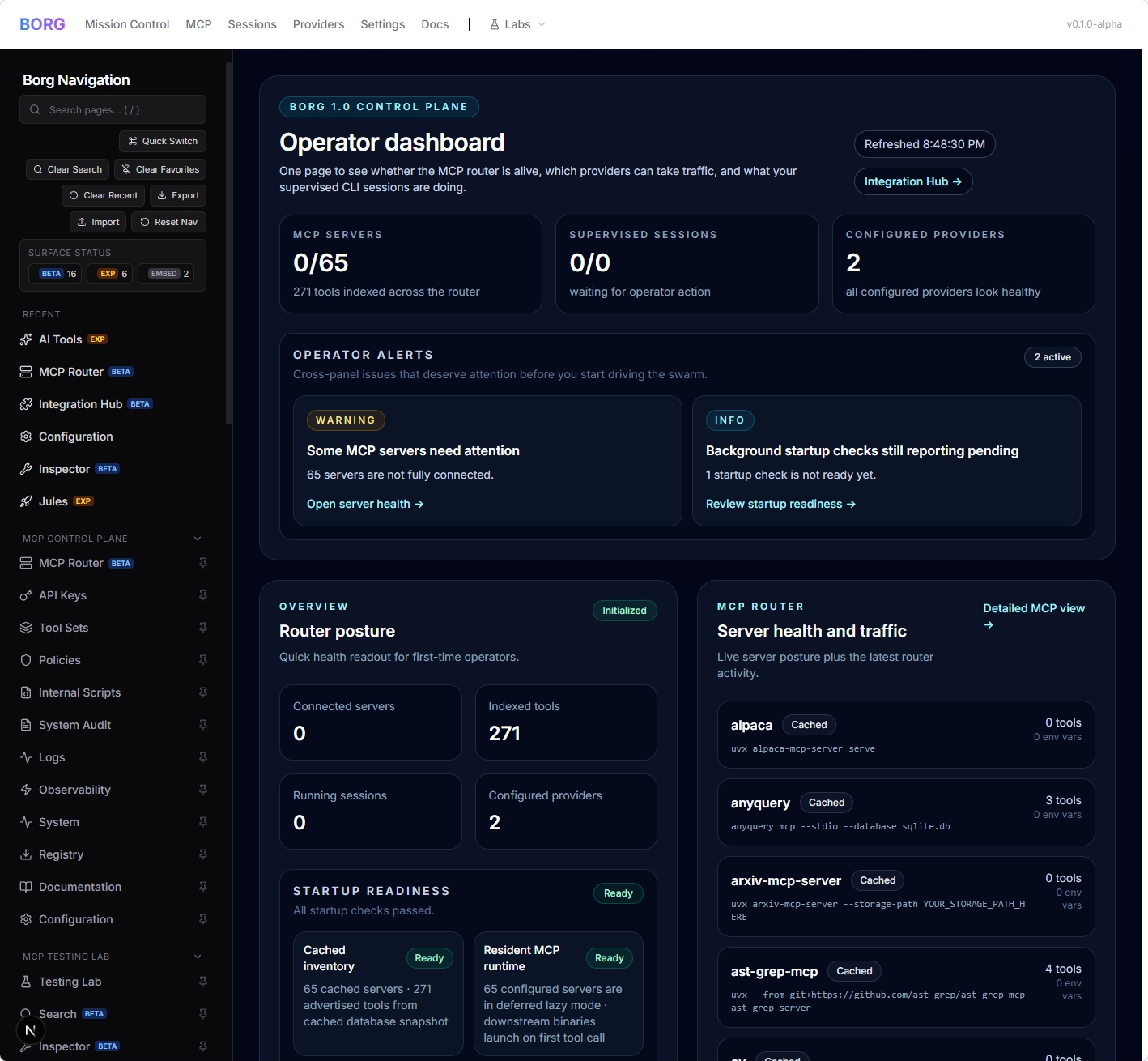Pin Testing Lab to favorites
Image resolution: width=1148 pixels, height=1061 pixels.
[203, 982]
